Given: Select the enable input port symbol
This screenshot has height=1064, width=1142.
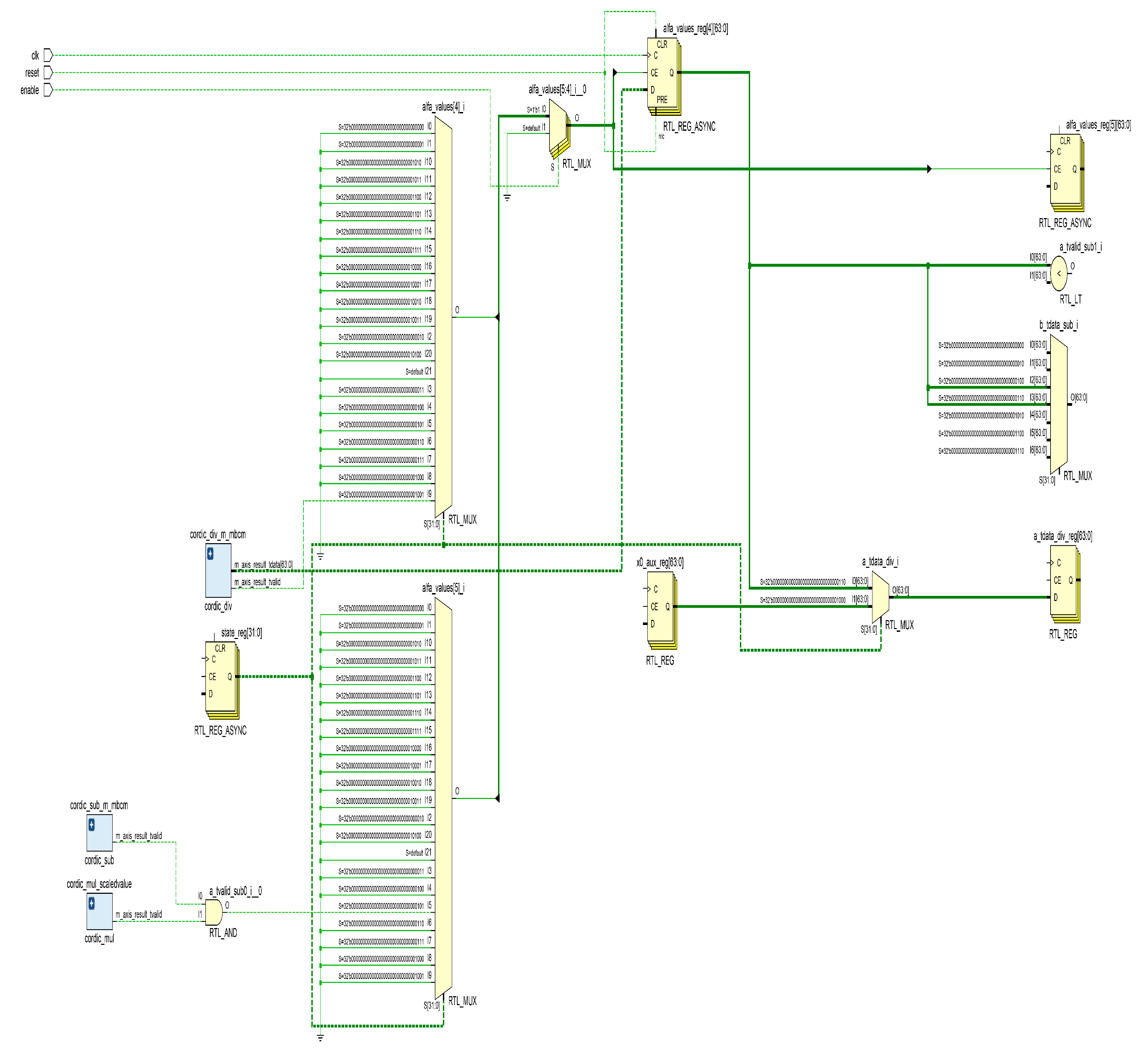Looking at the screenshot, I should point(48,90).
